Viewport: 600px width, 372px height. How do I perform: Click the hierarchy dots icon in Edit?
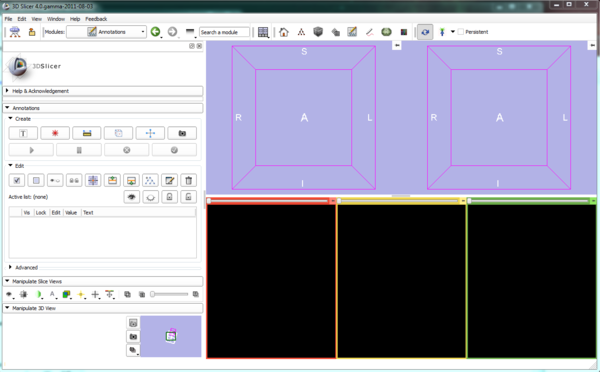click(150, 180)
